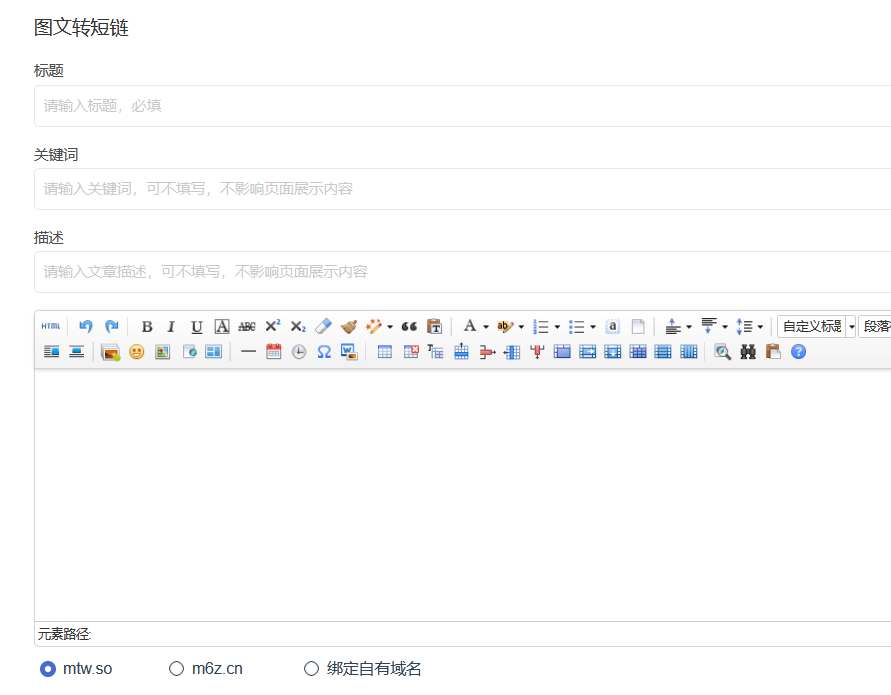
Task: Click the undo arrow icon
Action: (86, 327)
